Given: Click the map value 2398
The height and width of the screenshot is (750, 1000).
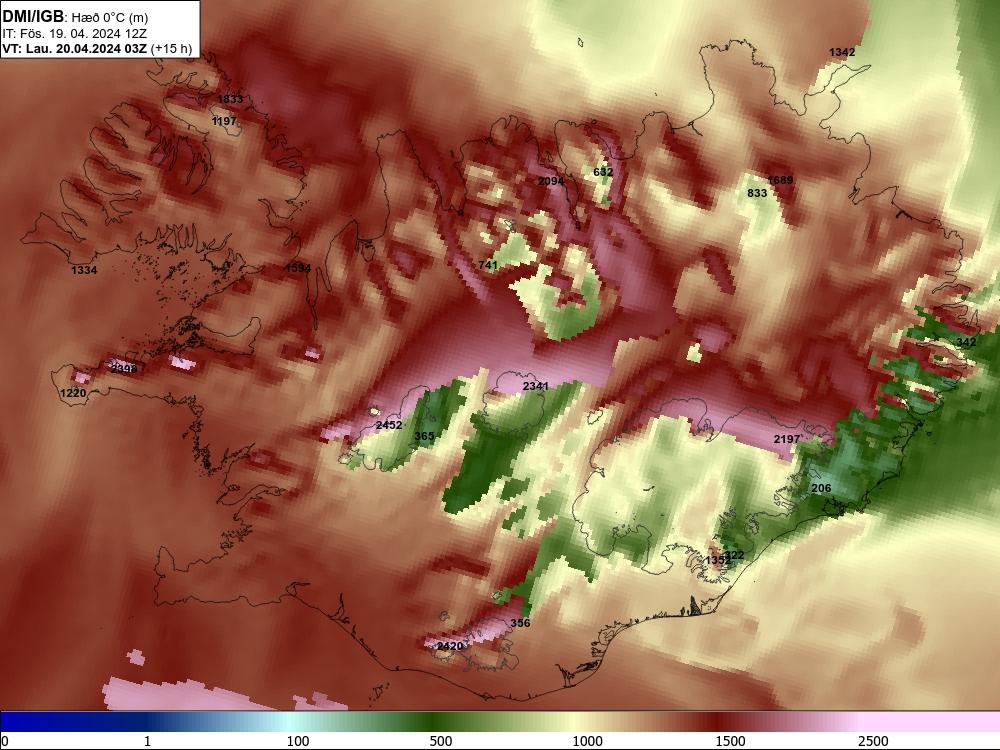Looking at the screenshot, I should pos(124,368).
